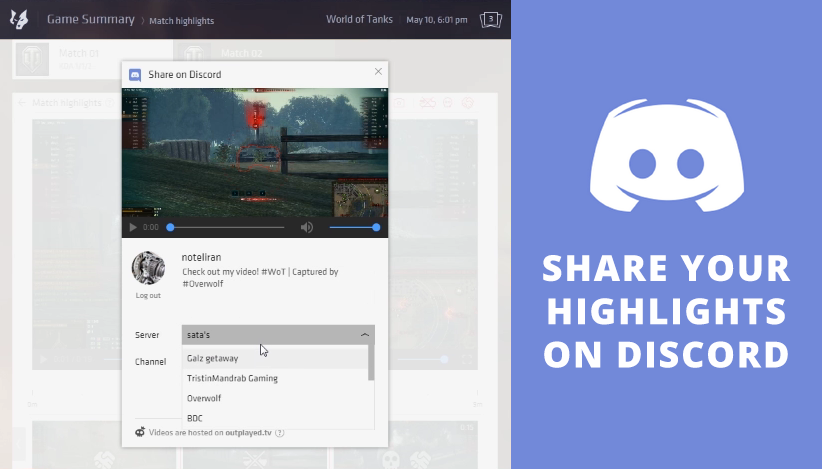This screenshot has height=469, width=822.
Task: Click the server list scrollbar
Action: (371, 363)
